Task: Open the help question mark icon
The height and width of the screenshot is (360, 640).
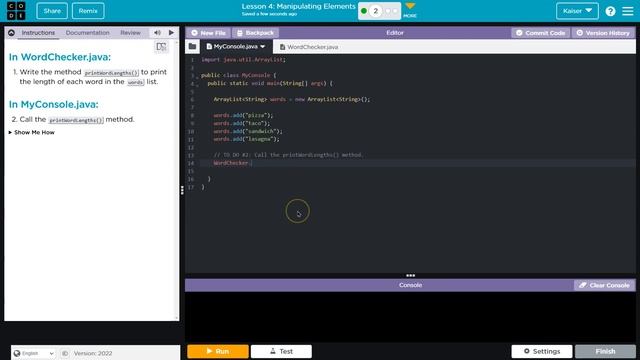Action: 610,11
